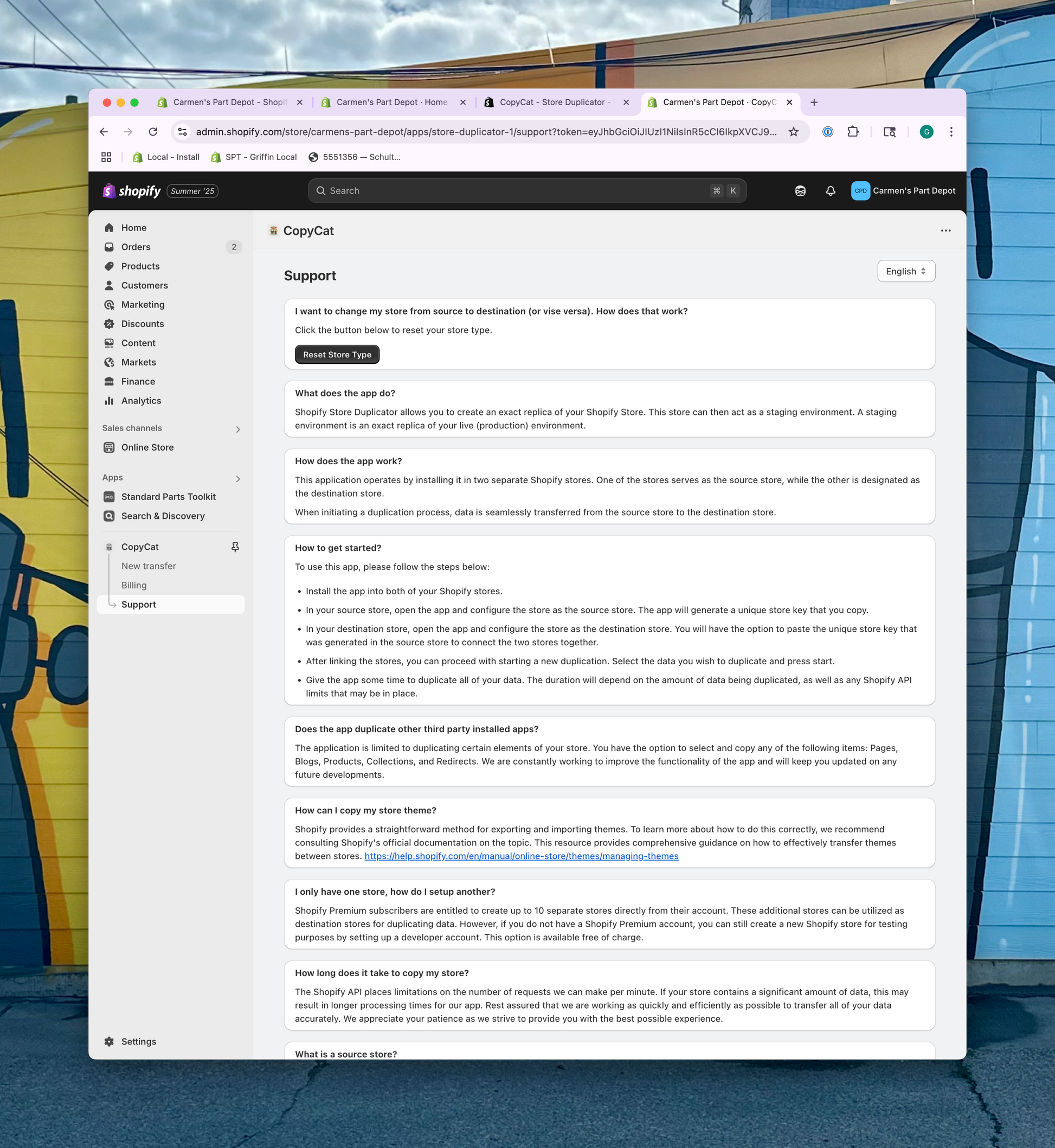Open the 1Password extension icon
Screen dimensions: 1055x1148
828,132
